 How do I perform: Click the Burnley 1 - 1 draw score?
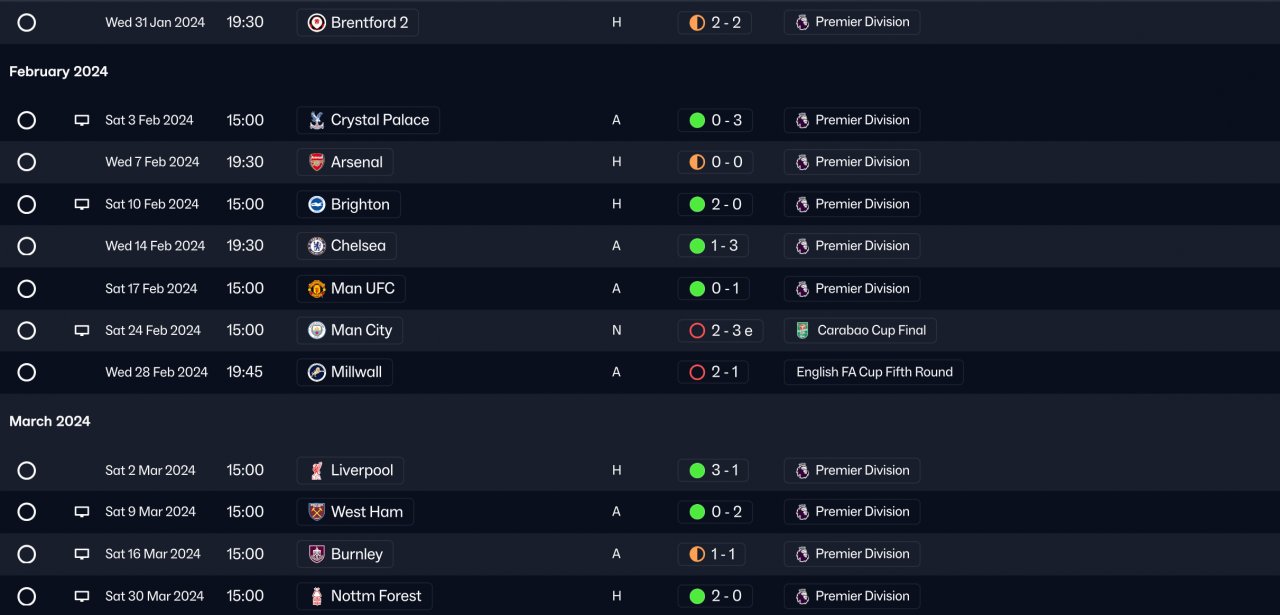click(x=714, y=554)
